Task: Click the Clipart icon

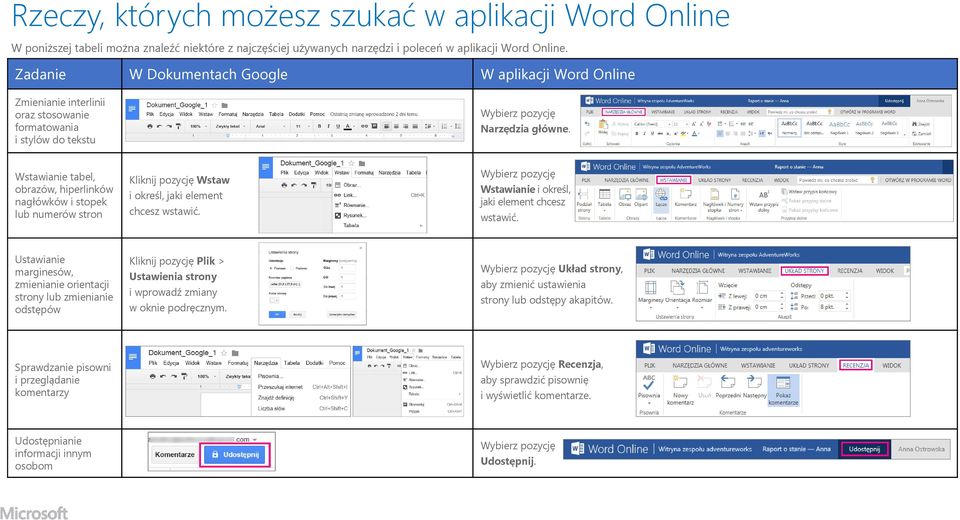Action: pos(641,195)
